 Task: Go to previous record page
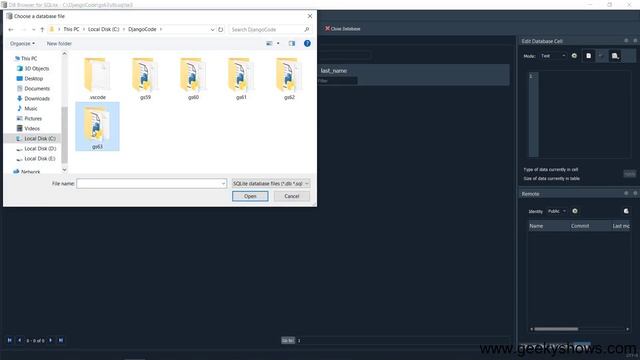point(19,340)
